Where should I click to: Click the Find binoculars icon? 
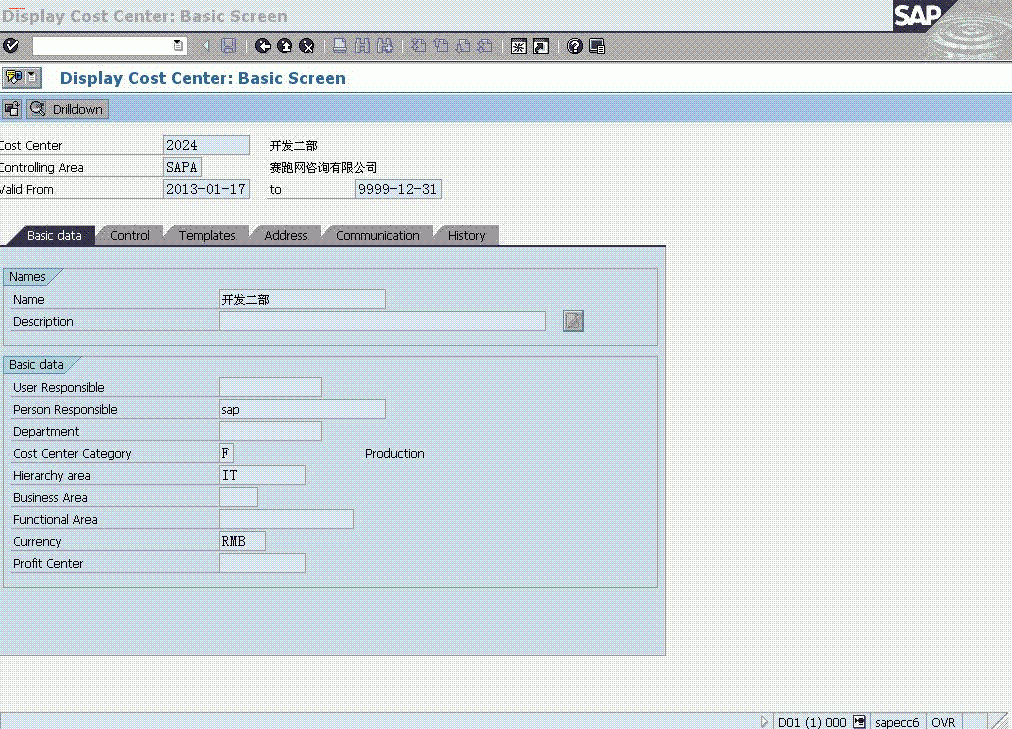tap(363, 46)
